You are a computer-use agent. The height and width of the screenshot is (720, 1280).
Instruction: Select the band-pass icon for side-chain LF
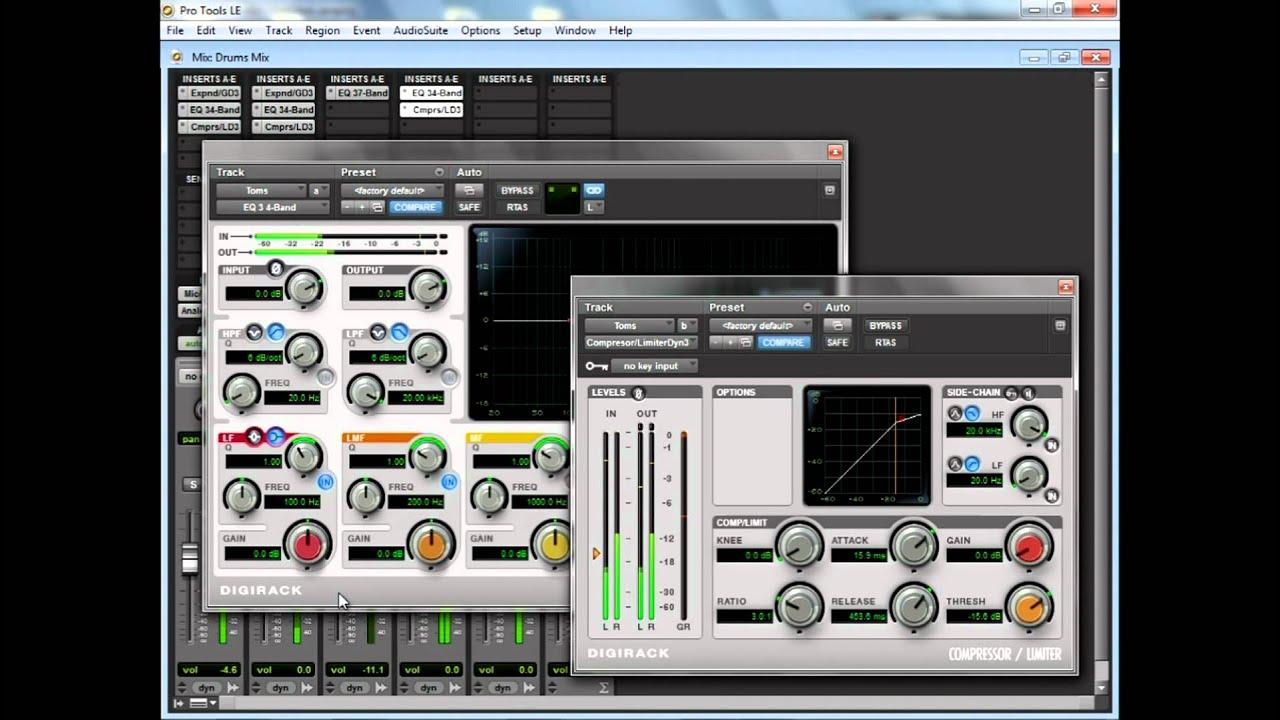click(x=955, y=464)
